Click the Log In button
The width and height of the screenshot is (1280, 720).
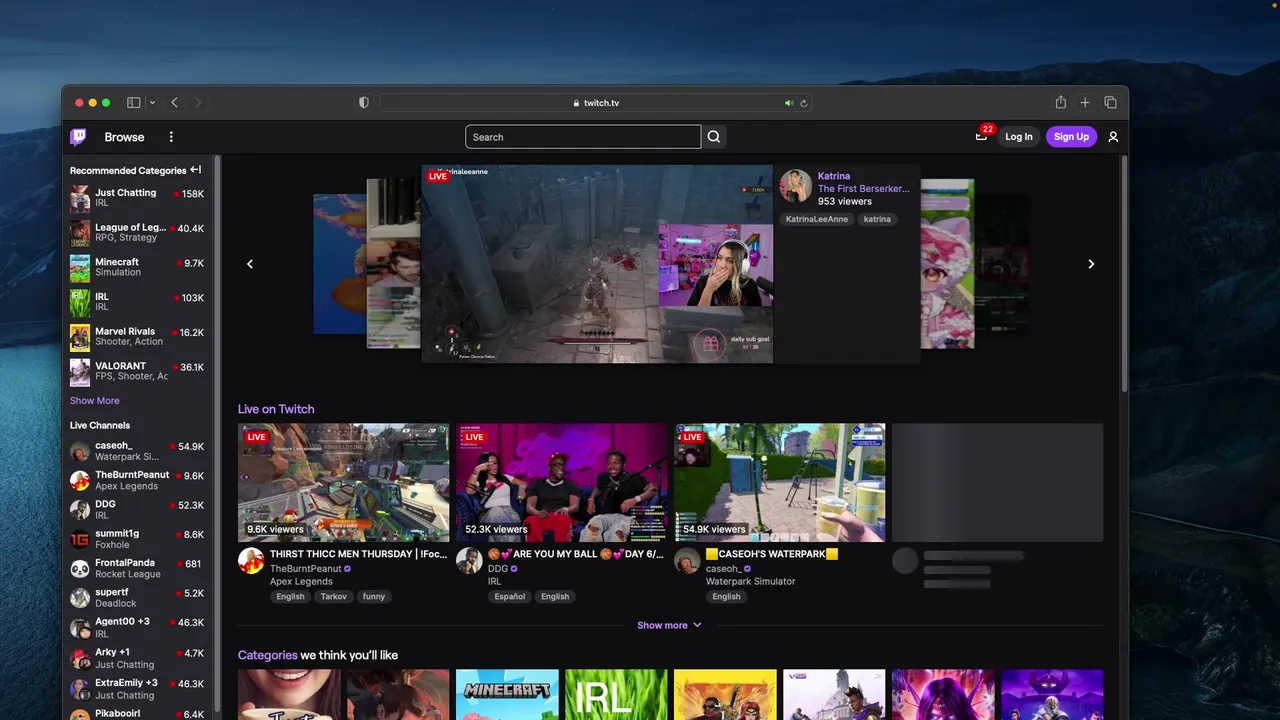click(1019, 137)
